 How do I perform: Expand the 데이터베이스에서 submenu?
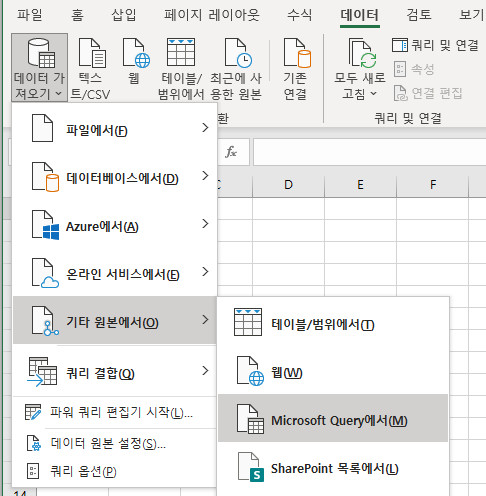tap(115, 176)
